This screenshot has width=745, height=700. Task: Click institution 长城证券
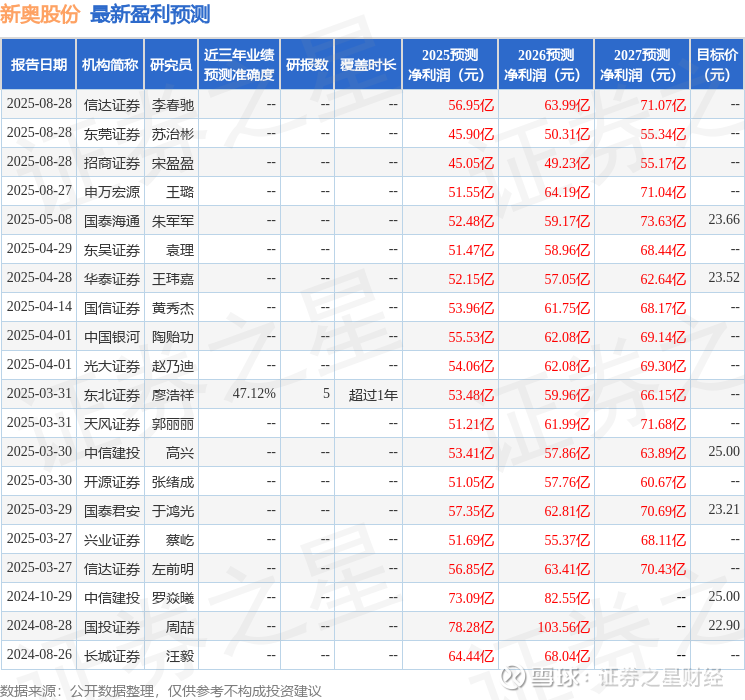click(112, 656)
